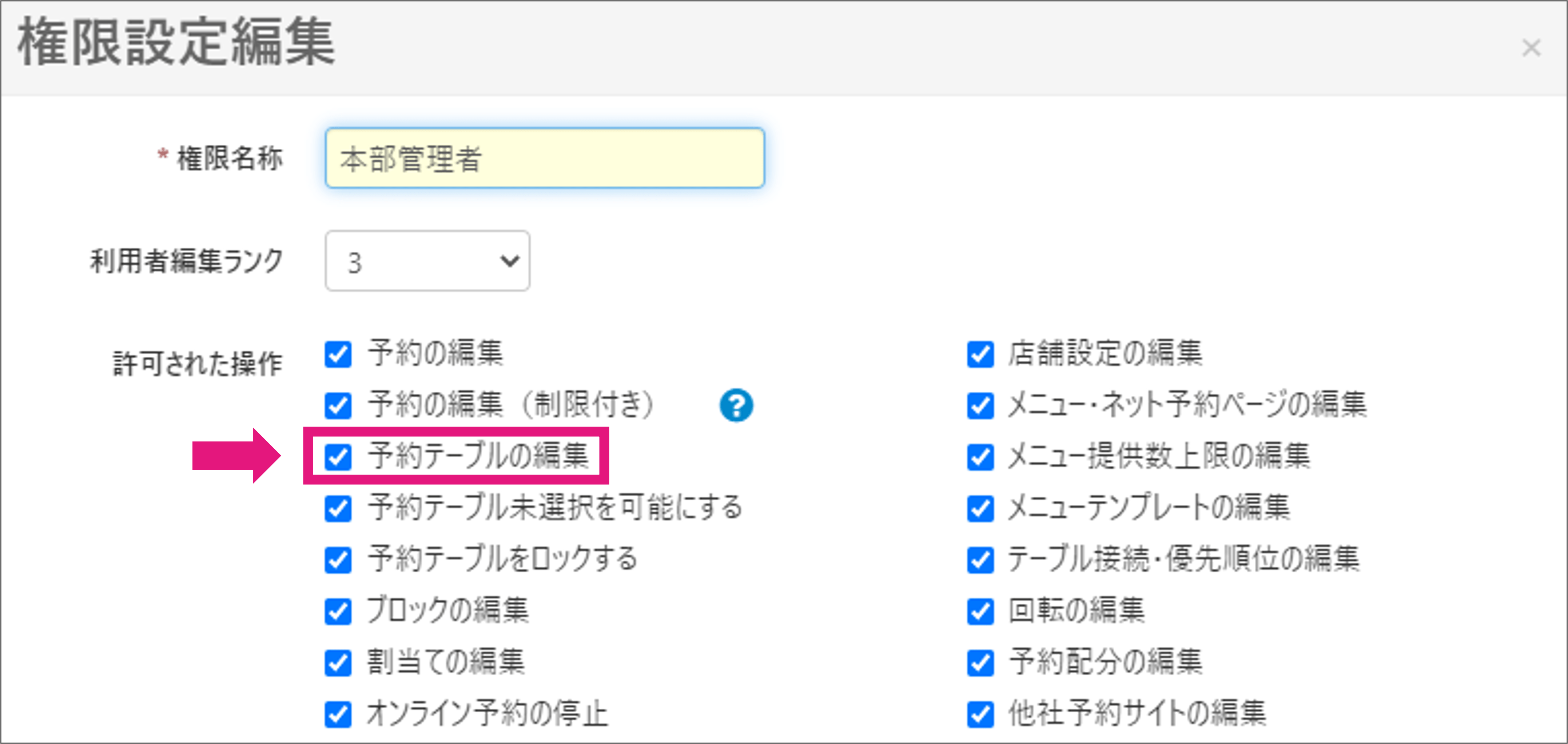Toggle the 他社予約サイトの編集 checkbox
The image size is (1568, 744).
(x=980, y=714)
